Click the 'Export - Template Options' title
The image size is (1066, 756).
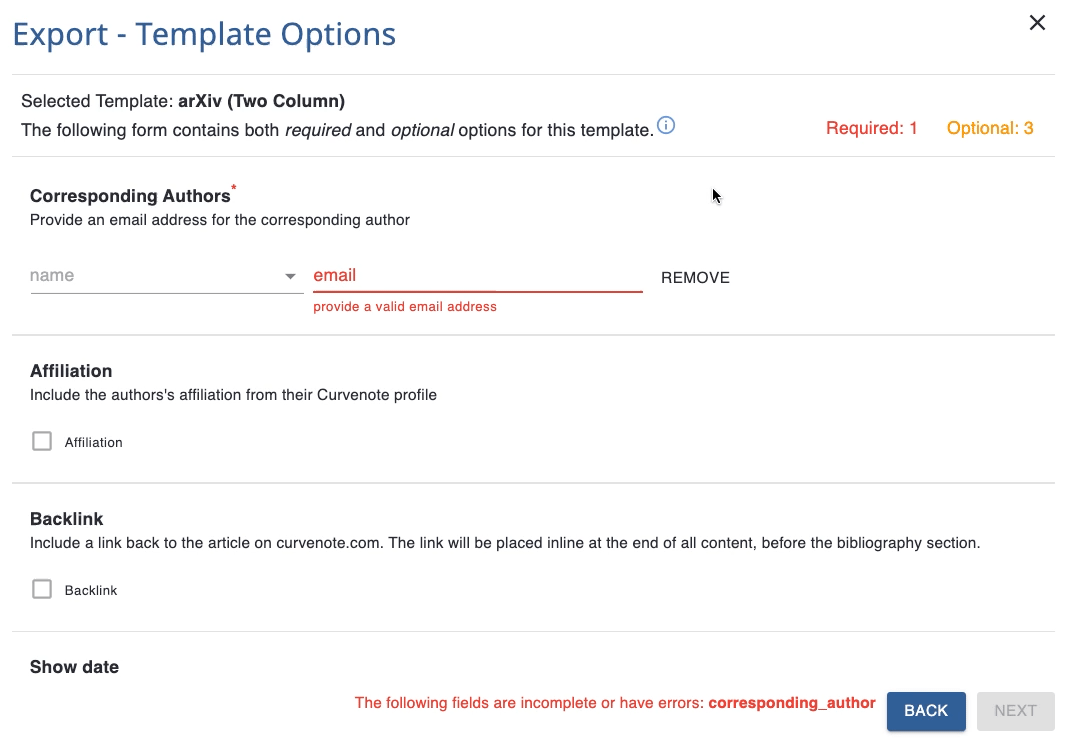tap(204, 34)
